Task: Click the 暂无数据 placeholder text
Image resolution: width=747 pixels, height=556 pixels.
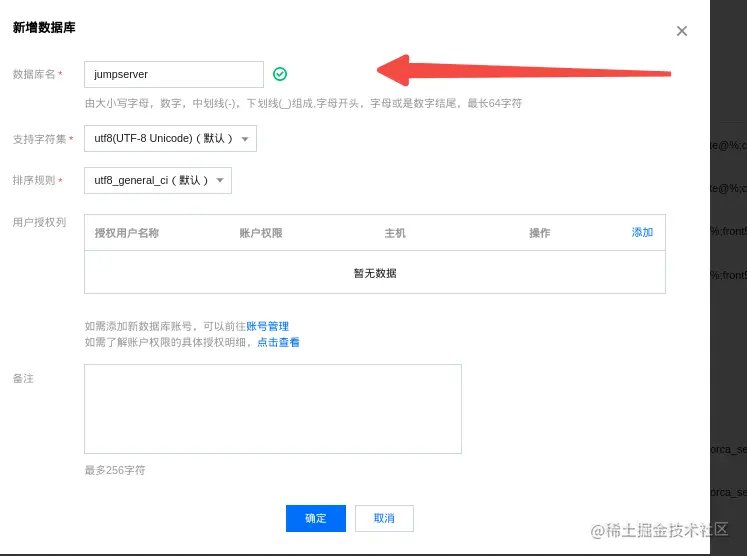Action: tap(375, 273)
